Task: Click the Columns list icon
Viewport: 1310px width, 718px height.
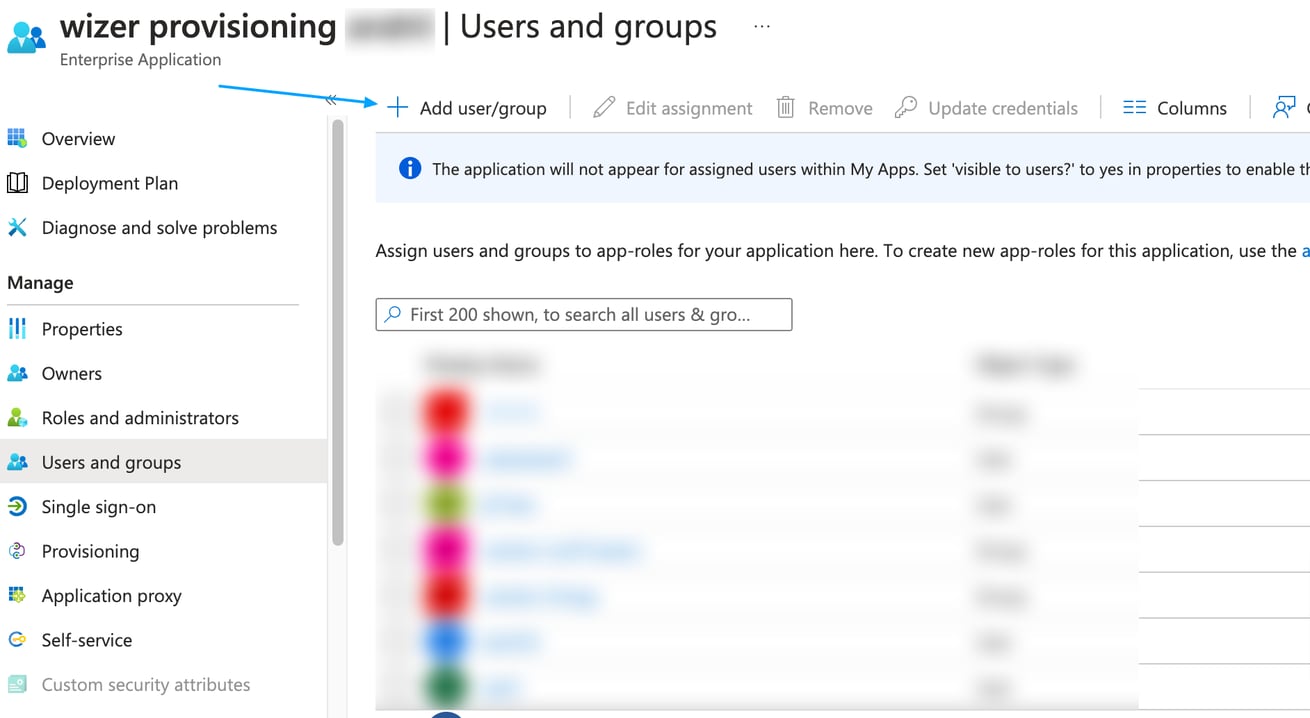Action: [1134, 108]
